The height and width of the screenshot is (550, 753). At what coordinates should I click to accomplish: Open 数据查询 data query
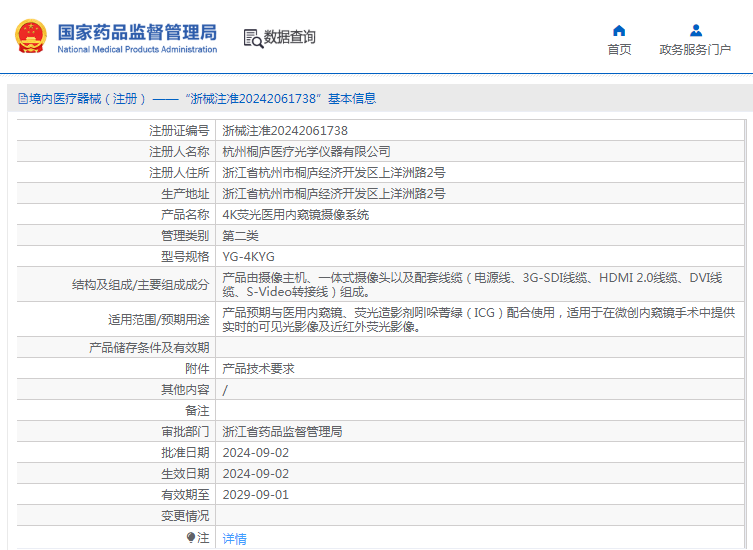pos(290,37)
